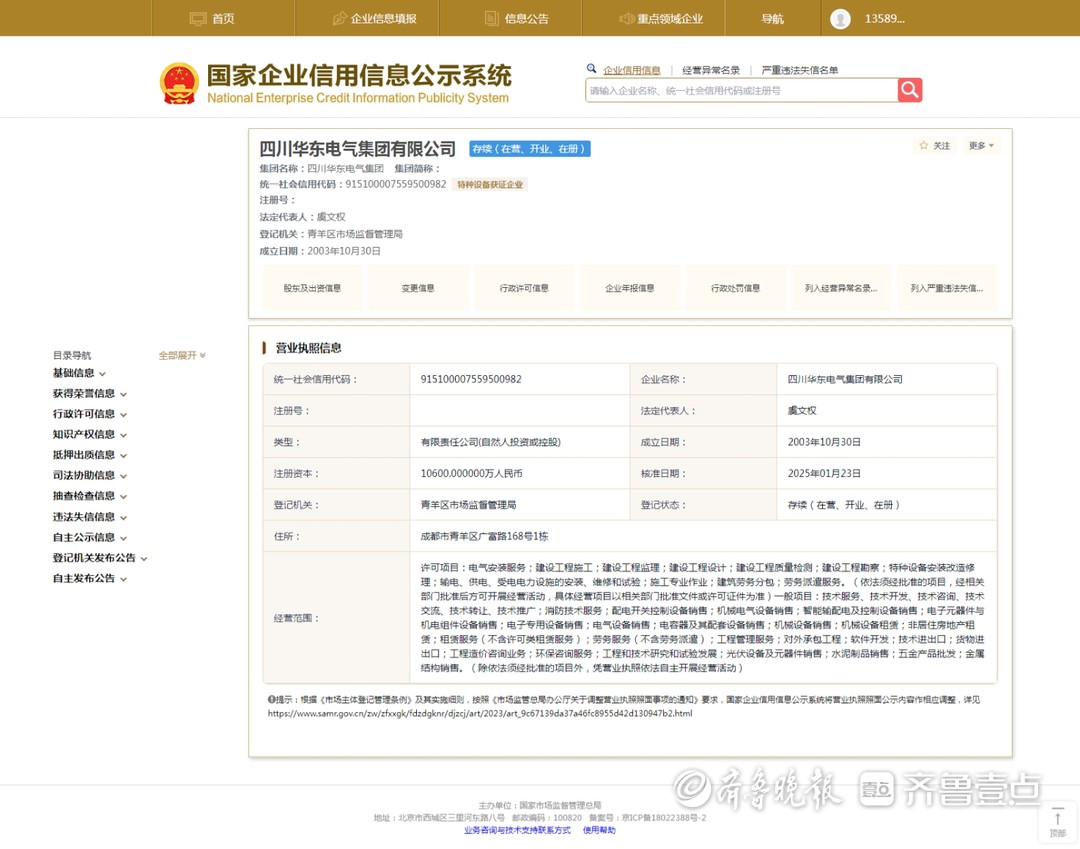Open the 使用帮助 footer link

(x=599, y=830)
